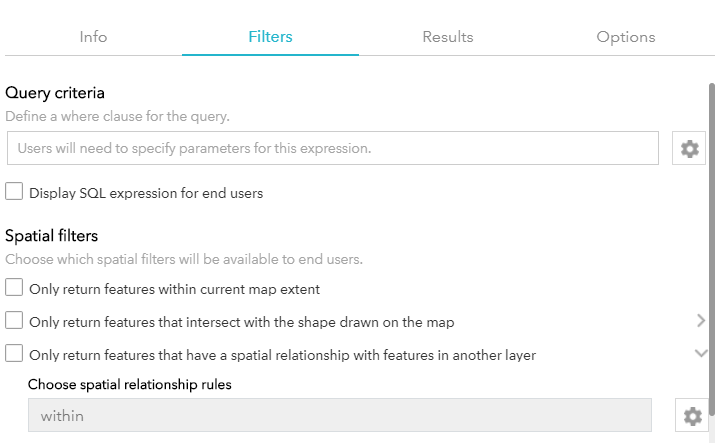Image resolution: width=716 pixels, height=443 pixels.
Task: Expand right chevron for drawn shape filter
Action: 701,321
